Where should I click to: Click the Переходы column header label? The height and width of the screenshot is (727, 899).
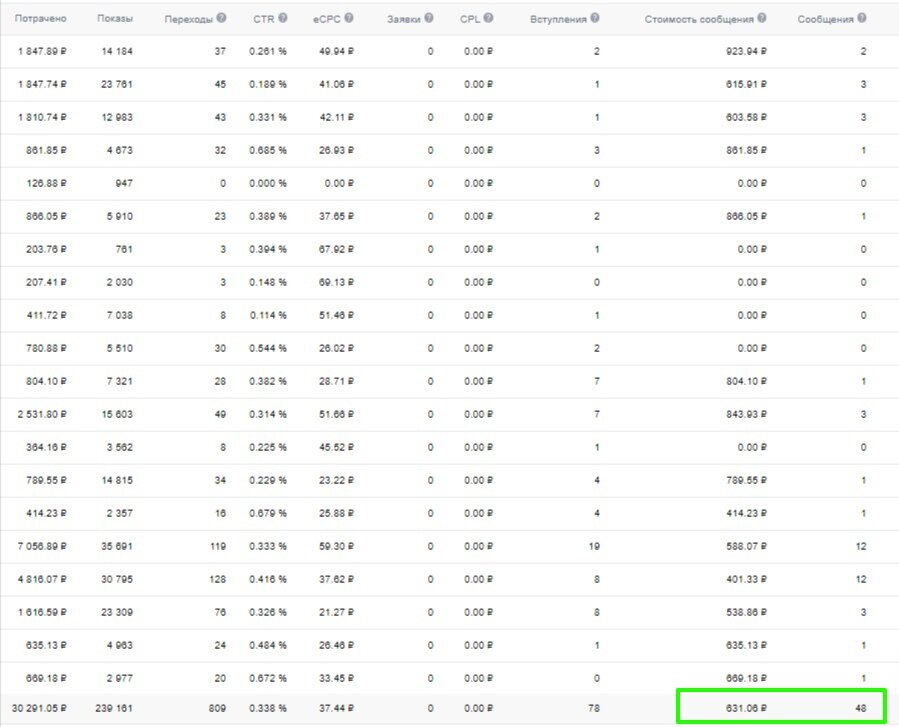point(189,19)
